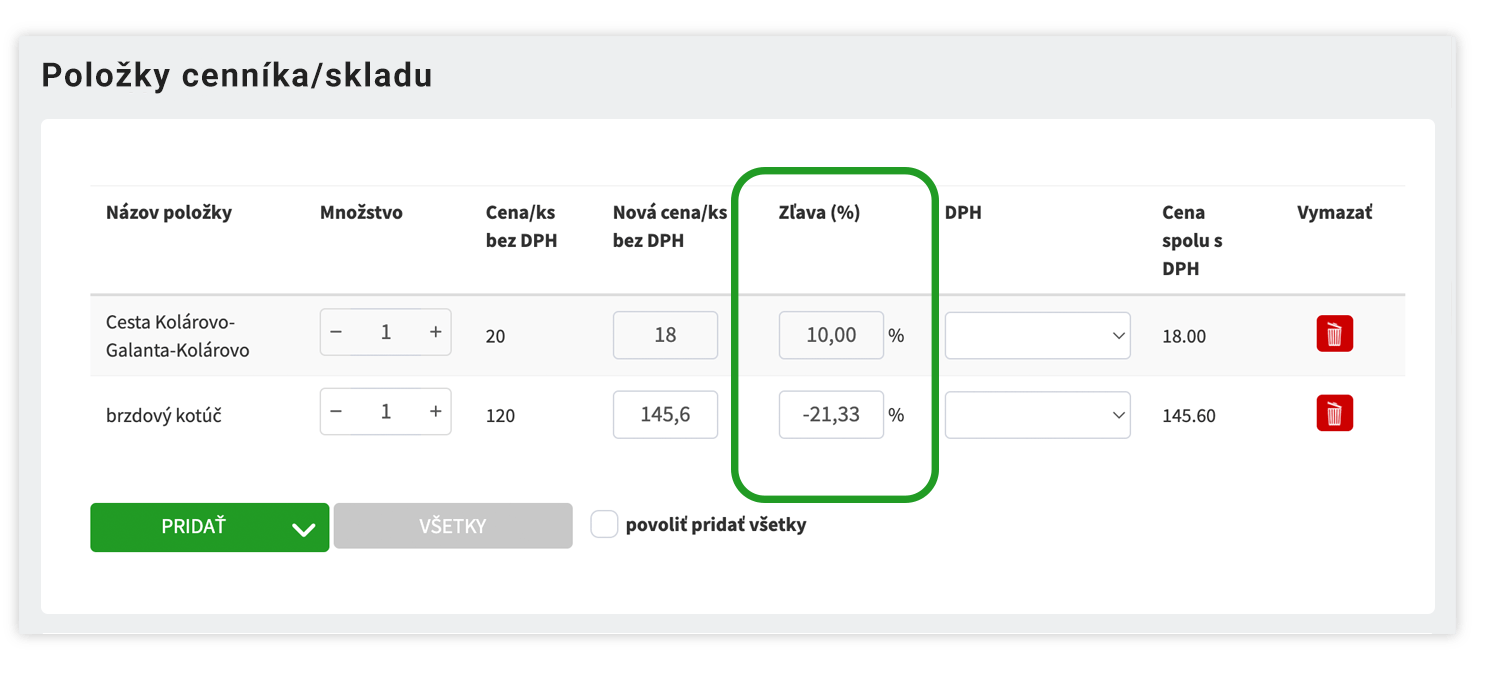Click the quantity value for Cesta Kolárovo-Galanta-Kolárovo

tap(386, 333)
